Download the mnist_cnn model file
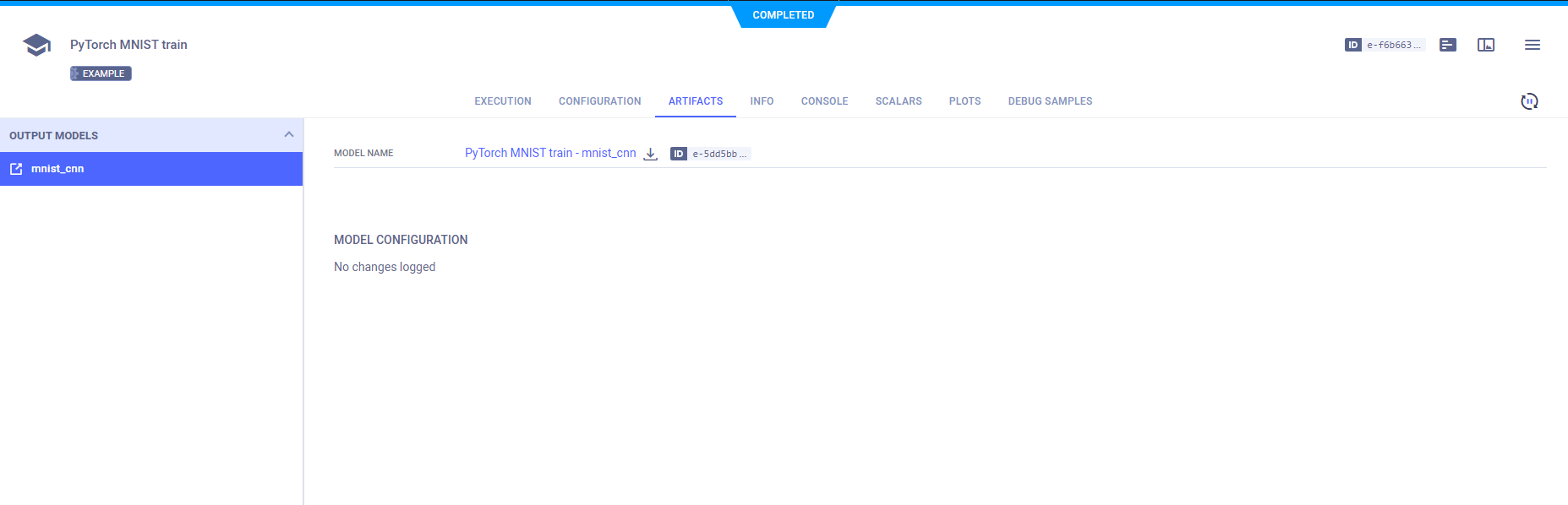Viewport: 1568px width, 505px height. click(x=650, y=154)
